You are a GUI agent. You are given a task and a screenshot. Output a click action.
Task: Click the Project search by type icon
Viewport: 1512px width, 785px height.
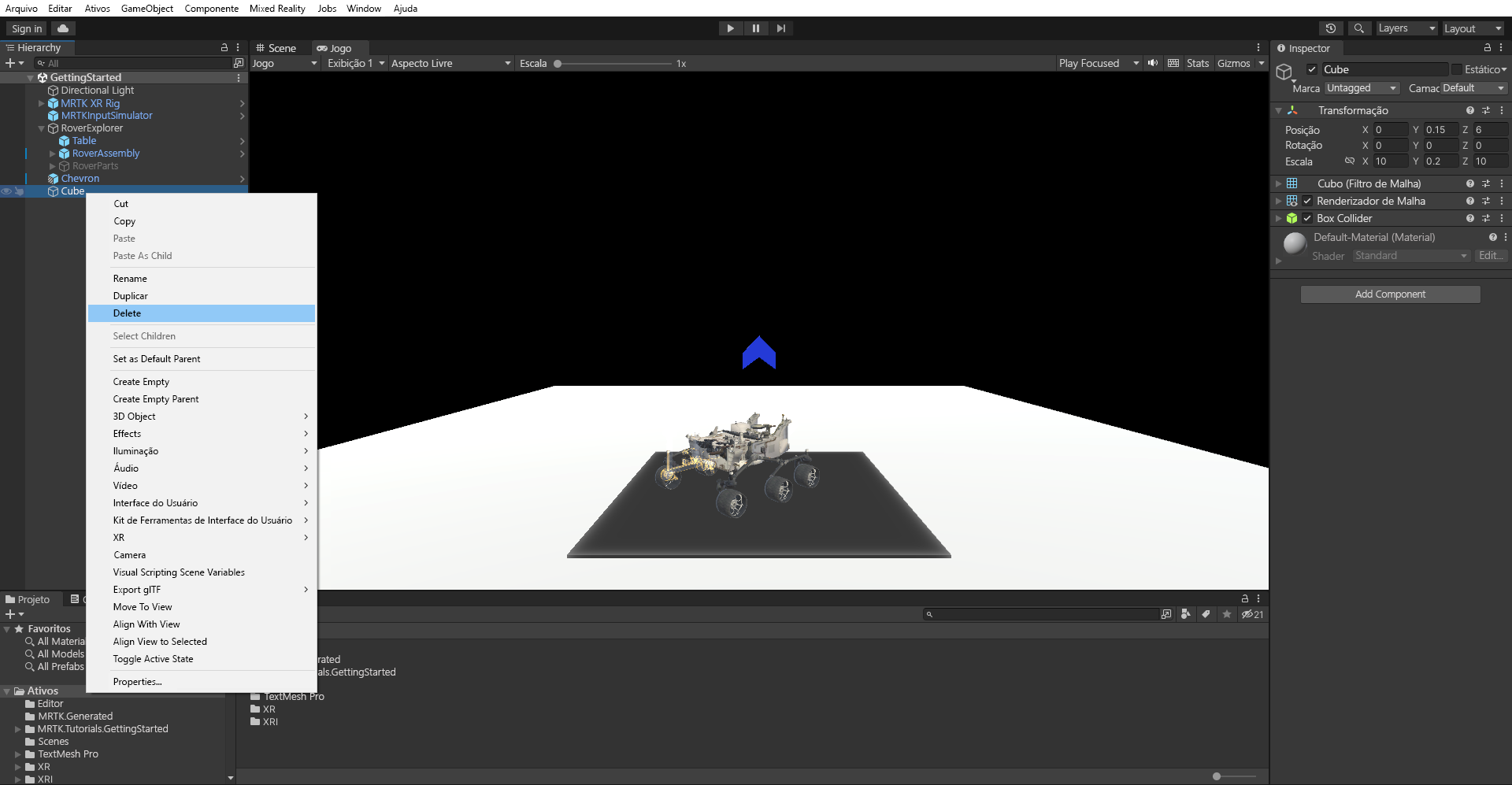[1186, 614]
